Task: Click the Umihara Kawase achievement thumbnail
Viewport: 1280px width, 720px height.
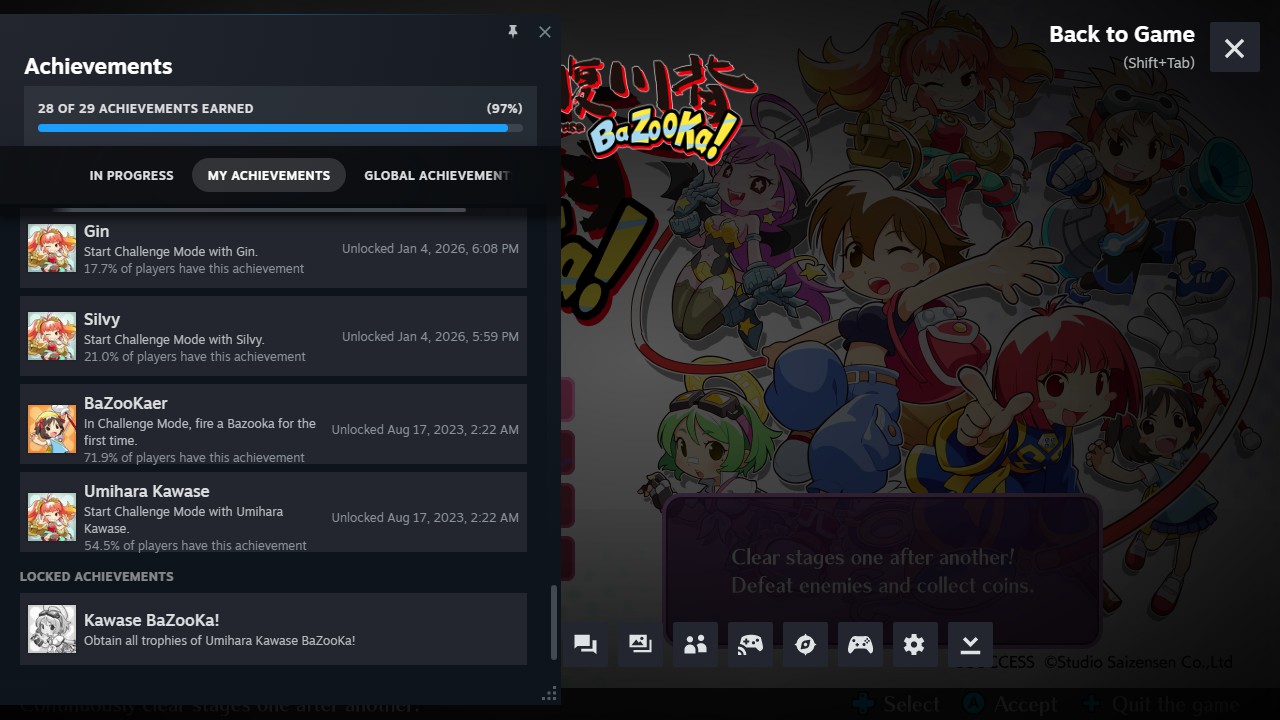Action: (52, 517)
